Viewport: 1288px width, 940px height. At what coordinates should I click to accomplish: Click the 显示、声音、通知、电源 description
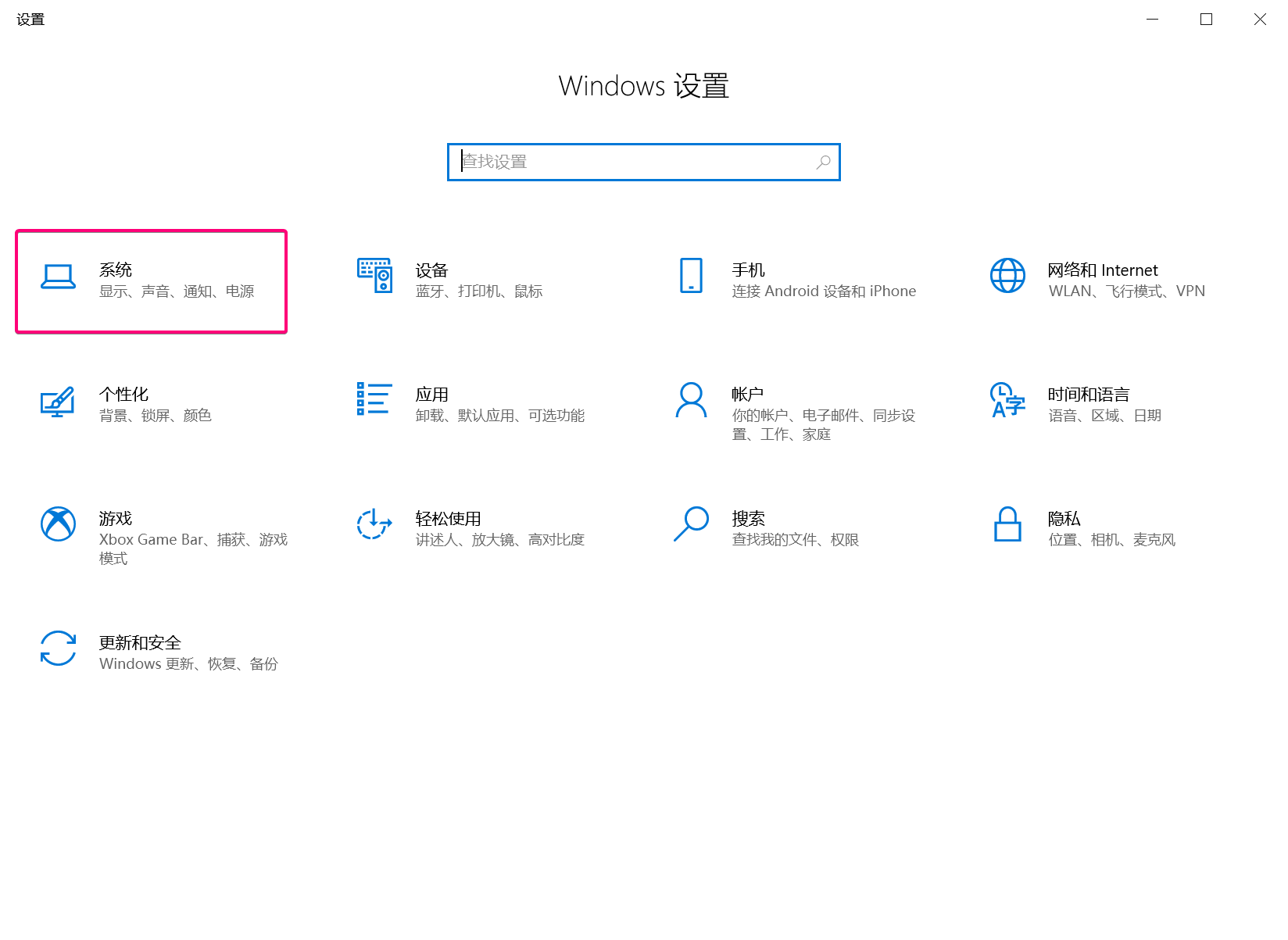pos(177,291)
